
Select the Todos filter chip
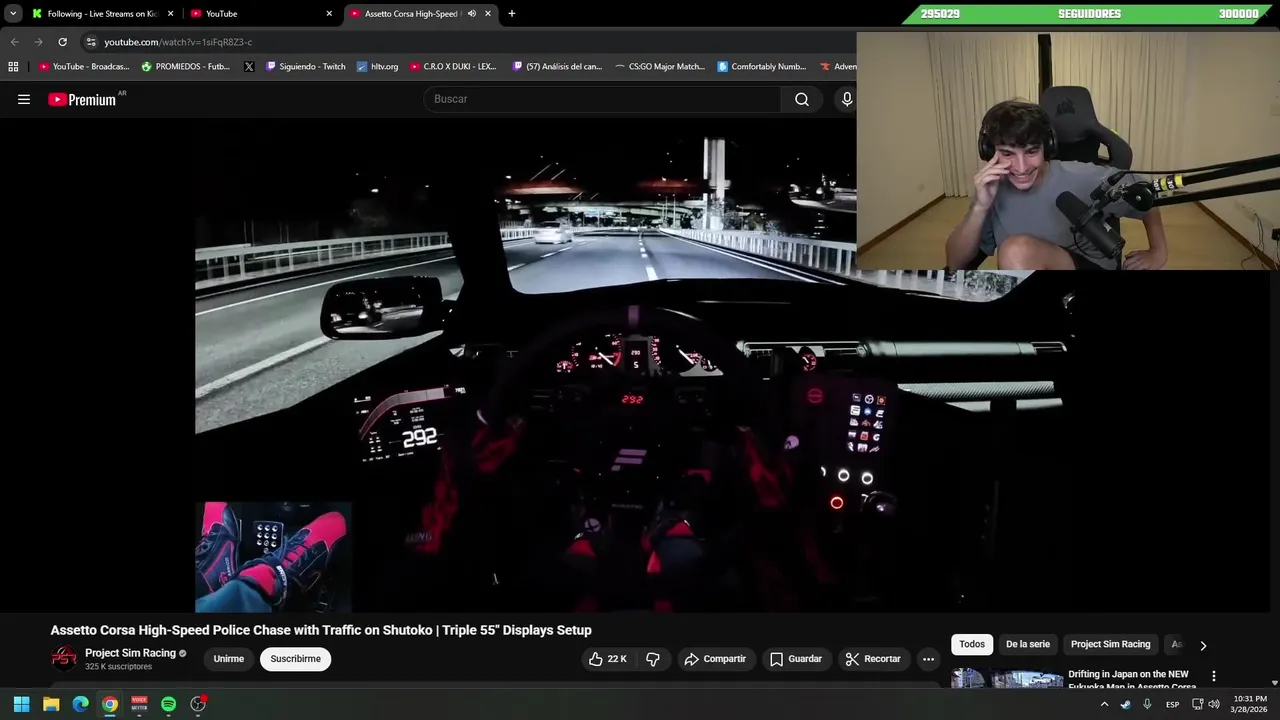pyautogui.click(x=972, y=644)
